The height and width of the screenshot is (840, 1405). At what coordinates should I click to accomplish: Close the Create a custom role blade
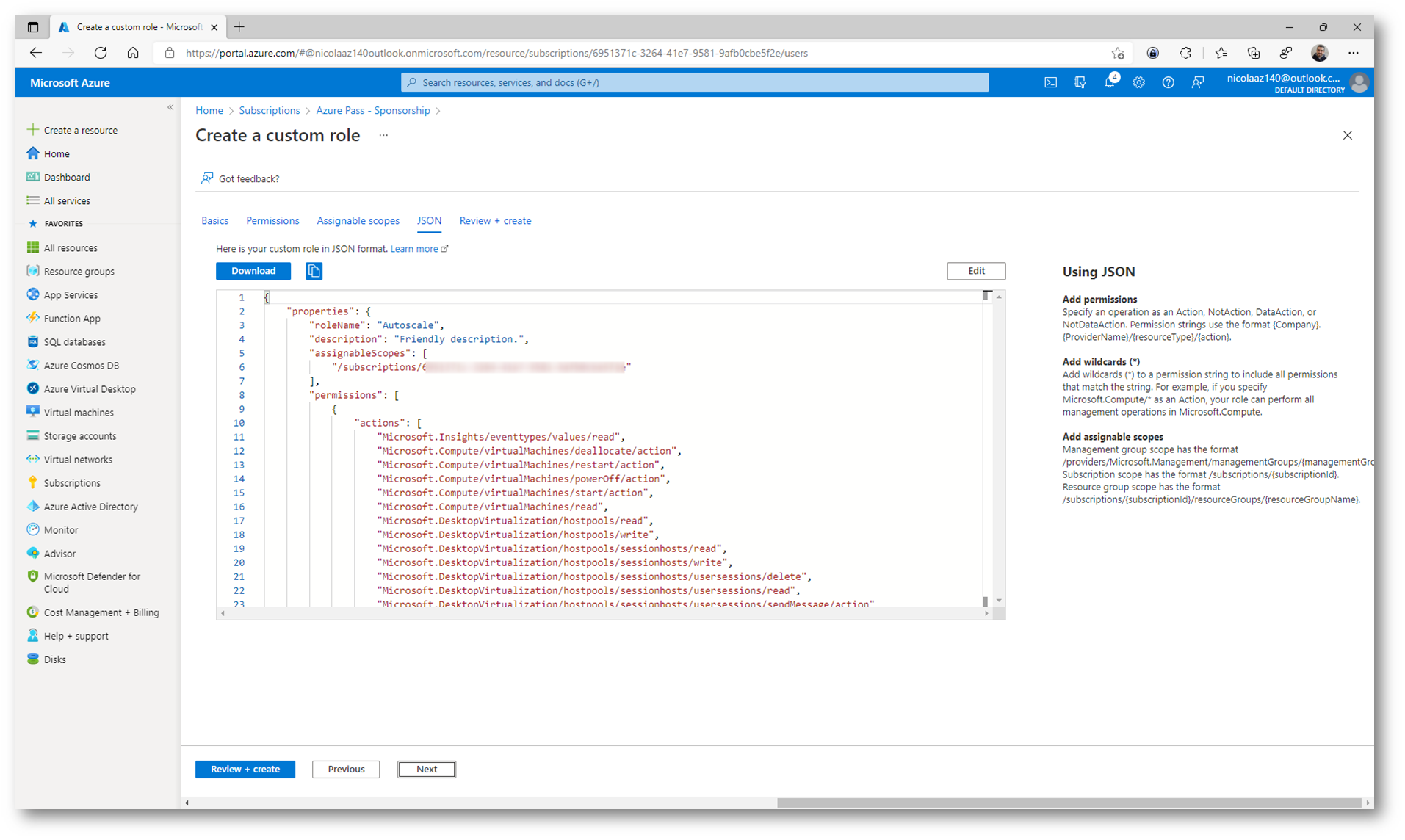pyautogui.click(x=1347, y=135)
